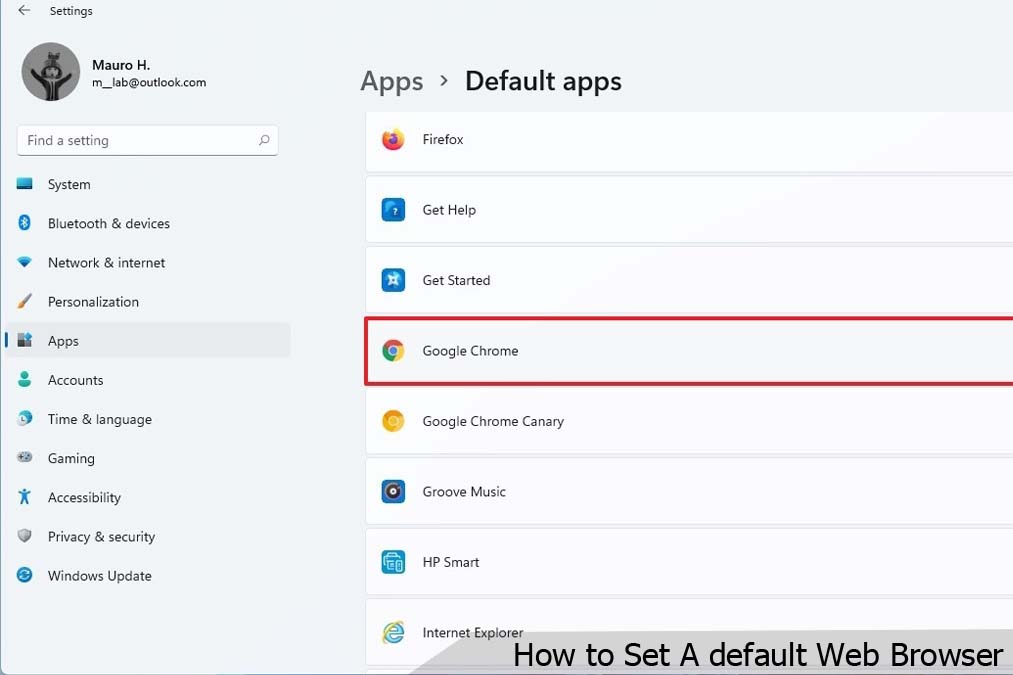Open Mauro H. profile avatar
1013x675 pixels.
pyautogui.click(x=50, y=72)
